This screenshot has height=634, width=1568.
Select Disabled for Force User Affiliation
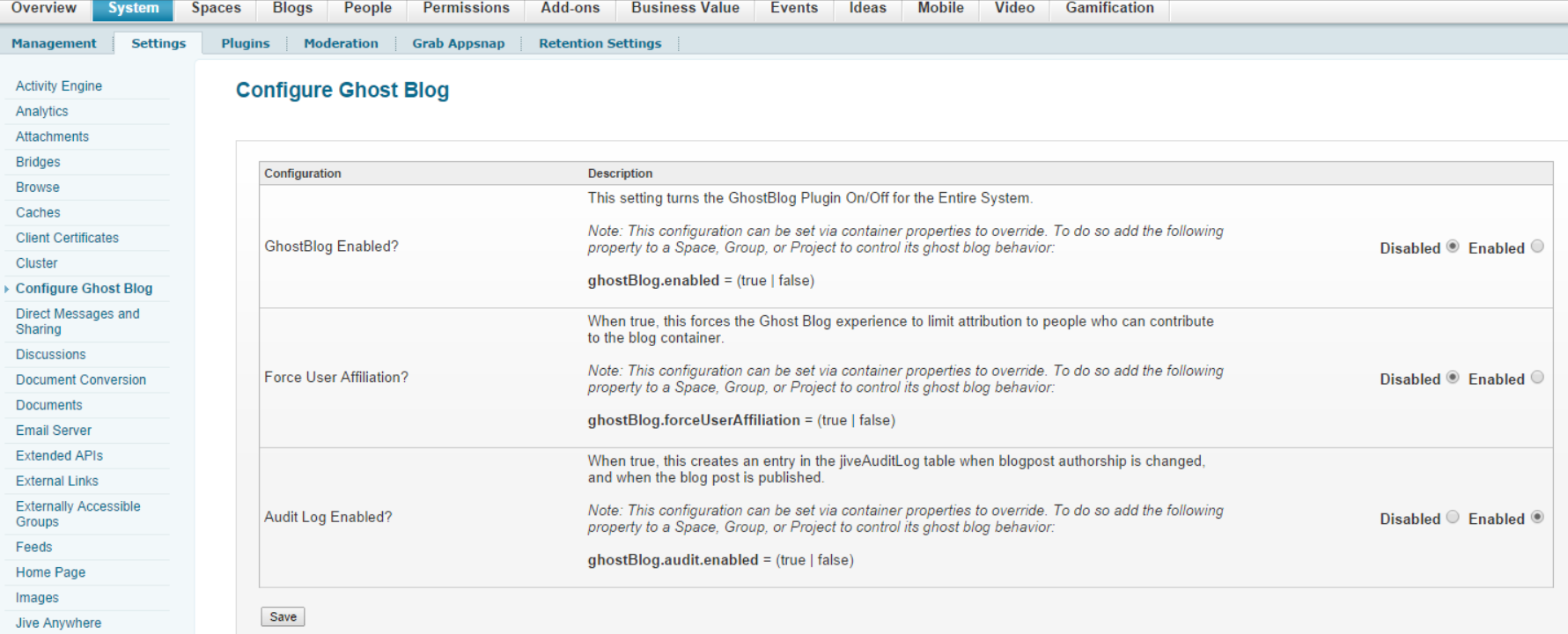pyautogui.click(x=1453, y=378)
